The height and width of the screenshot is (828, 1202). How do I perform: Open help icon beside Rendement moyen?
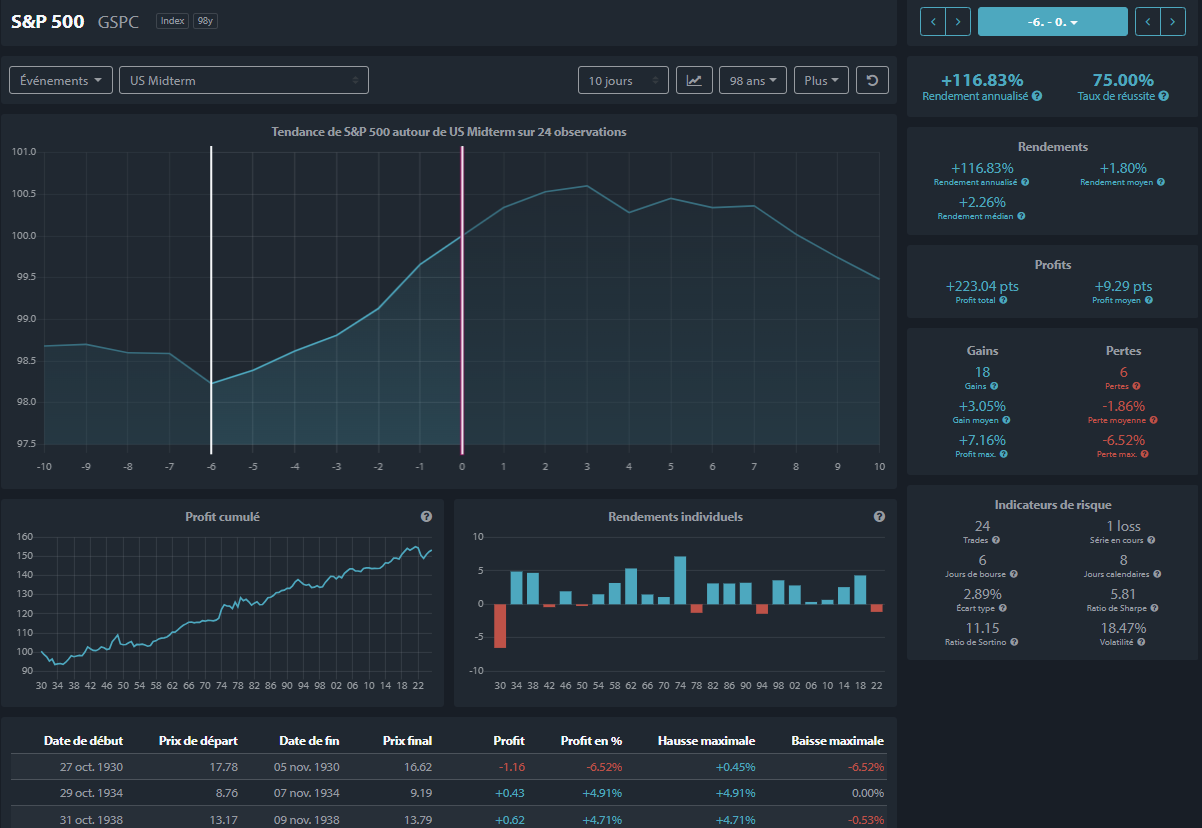coord(1162,183)
